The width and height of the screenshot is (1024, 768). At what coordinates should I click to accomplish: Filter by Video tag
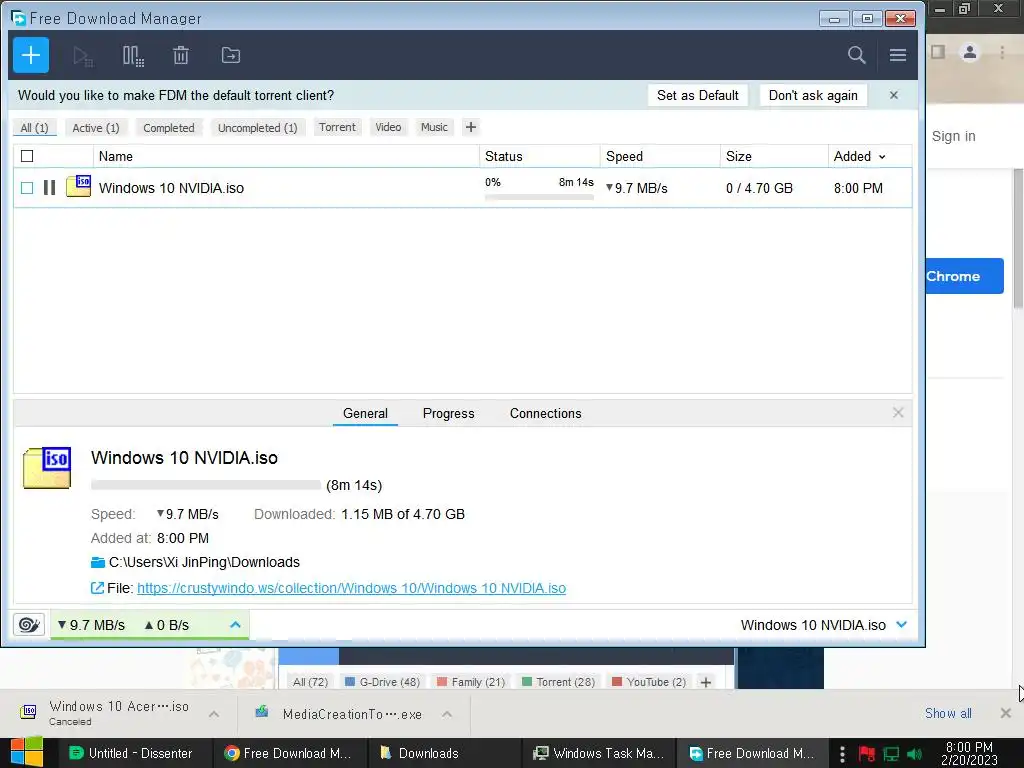388,127
